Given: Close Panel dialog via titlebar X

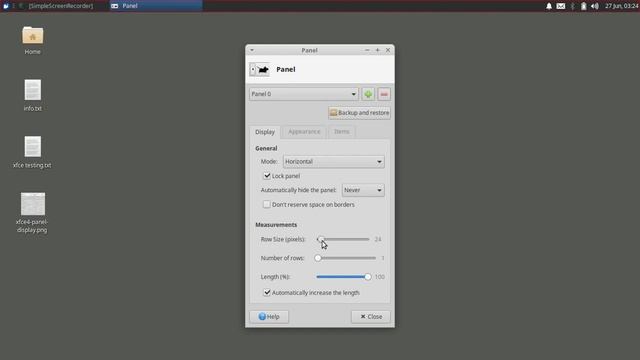Looking at the screenshot, I should pyautogui.click(x=388, y=50).
